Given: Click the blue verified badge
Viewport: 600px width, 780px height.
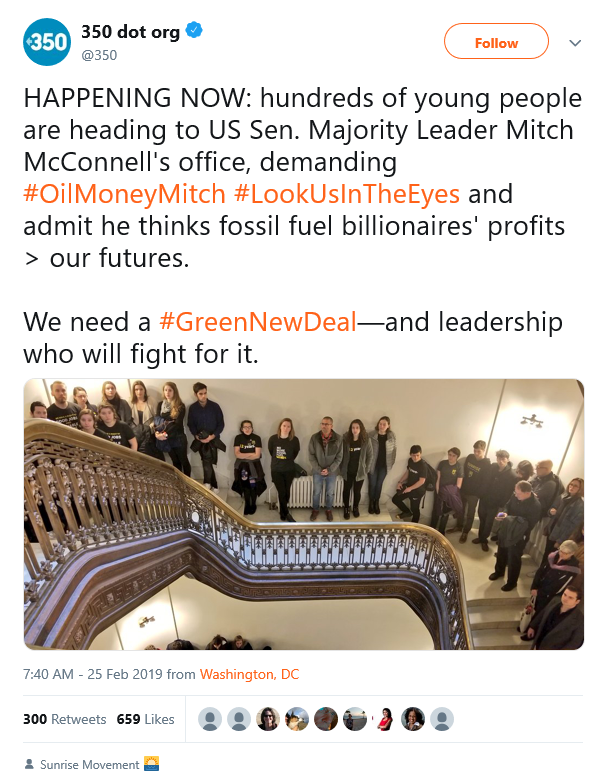Looking at the screenshot, I should [195, 32].
